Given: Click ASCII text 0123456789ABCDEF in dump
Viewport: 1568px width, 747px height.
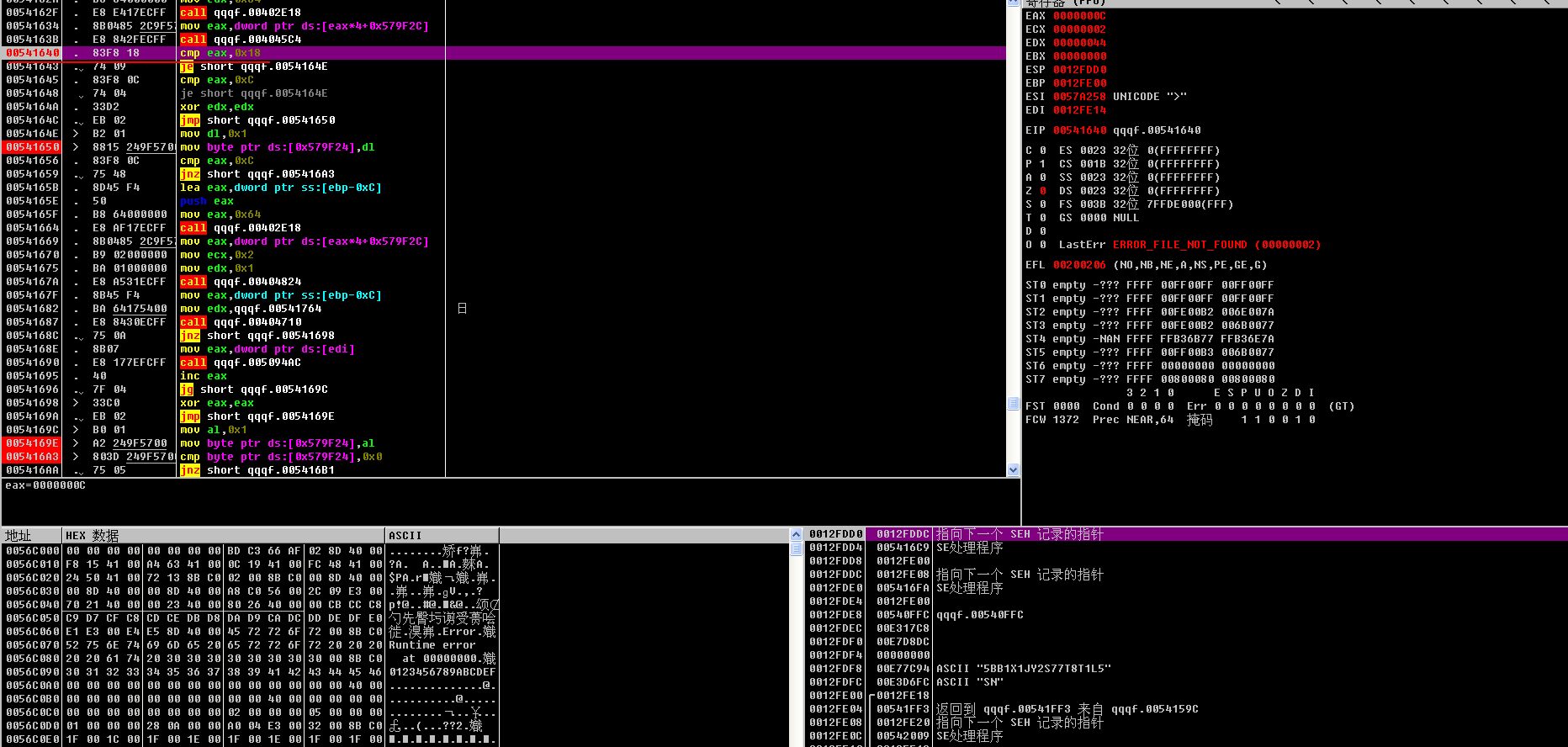Looking at the screenshot, I should 442,672.
